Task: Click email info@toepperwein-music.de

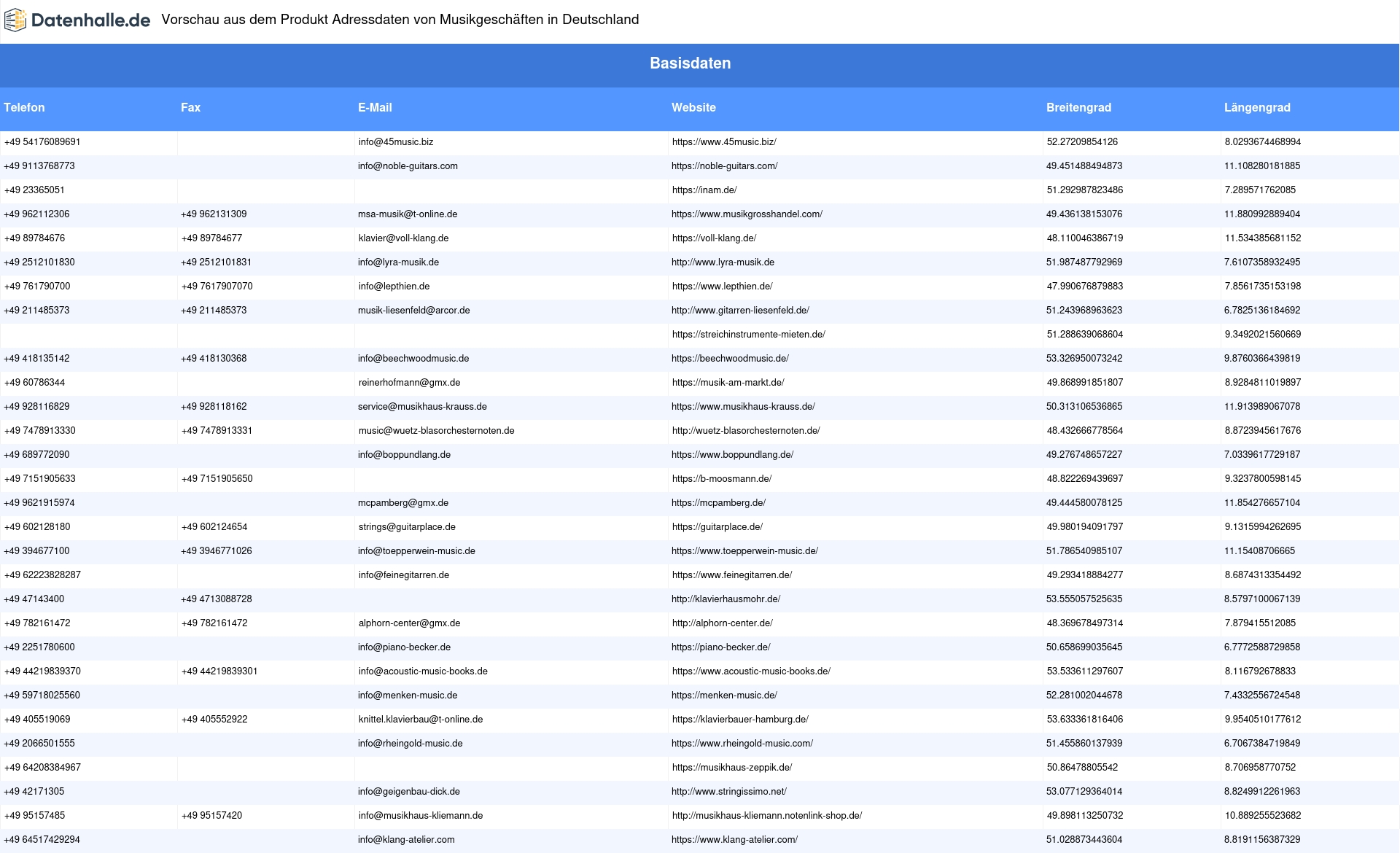Action: click(x=416, y=551)
